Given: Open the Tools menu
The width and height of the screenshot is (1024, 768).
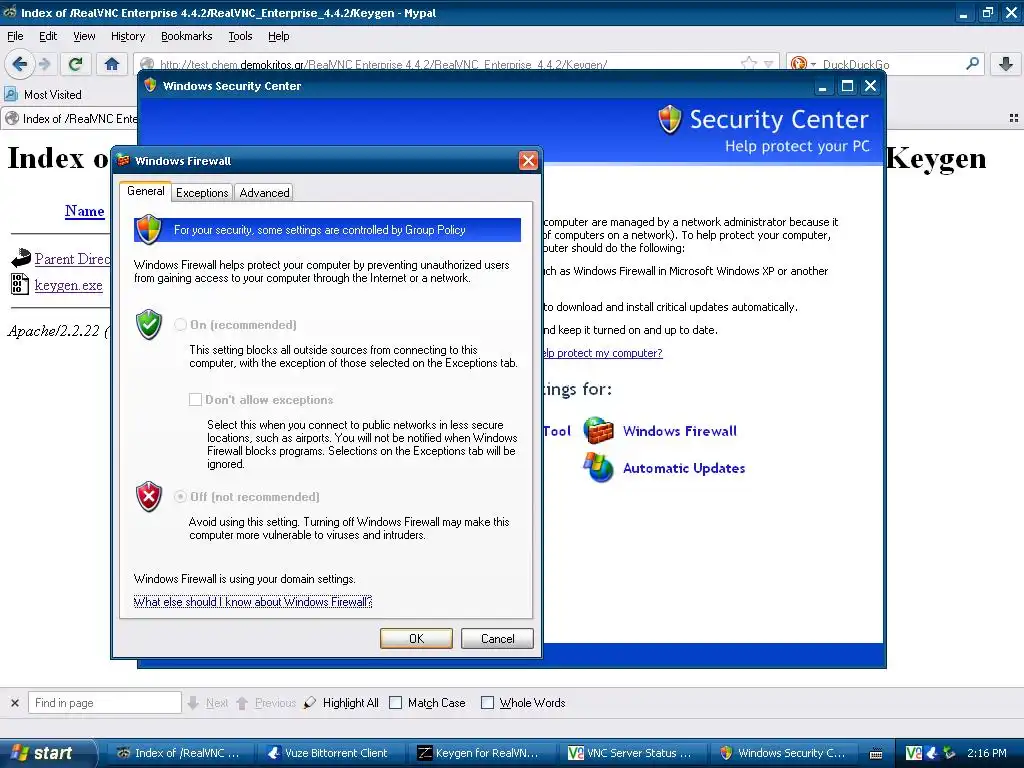Looking at the screenshot, I should 240,36.
